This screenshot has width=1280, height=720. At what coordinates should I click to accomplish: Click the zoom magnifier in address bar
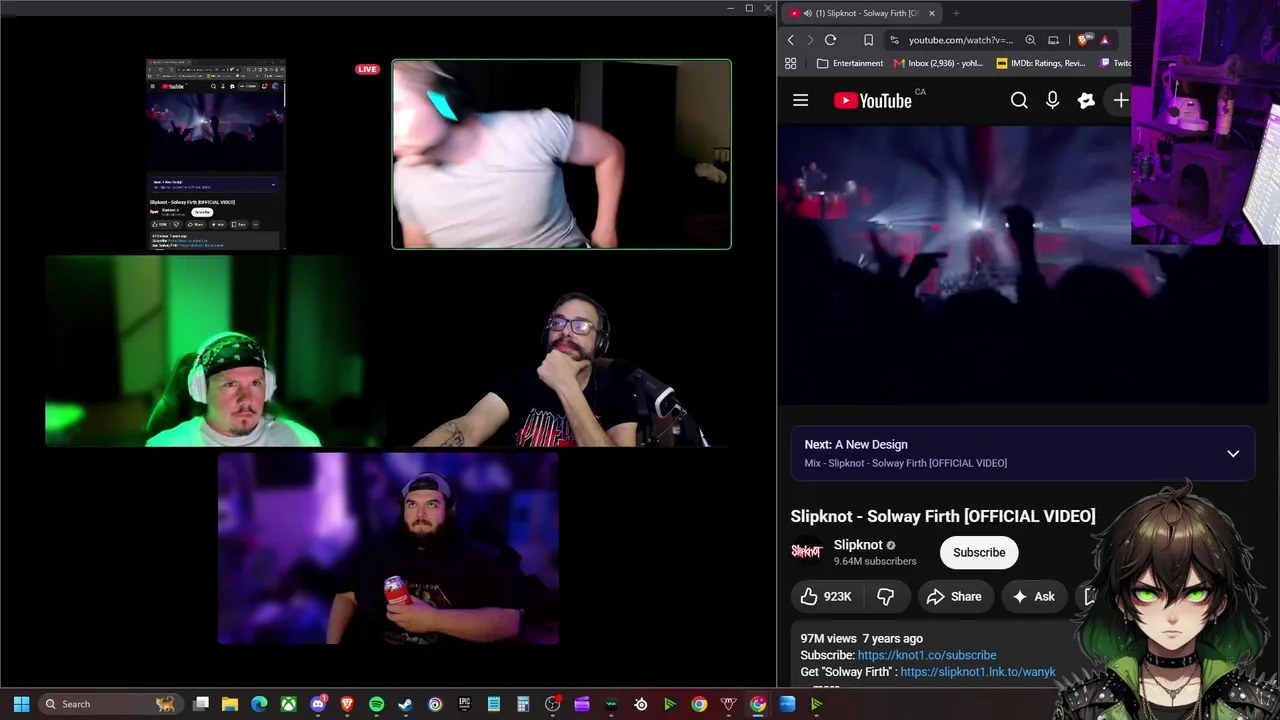coord(1030,40)
